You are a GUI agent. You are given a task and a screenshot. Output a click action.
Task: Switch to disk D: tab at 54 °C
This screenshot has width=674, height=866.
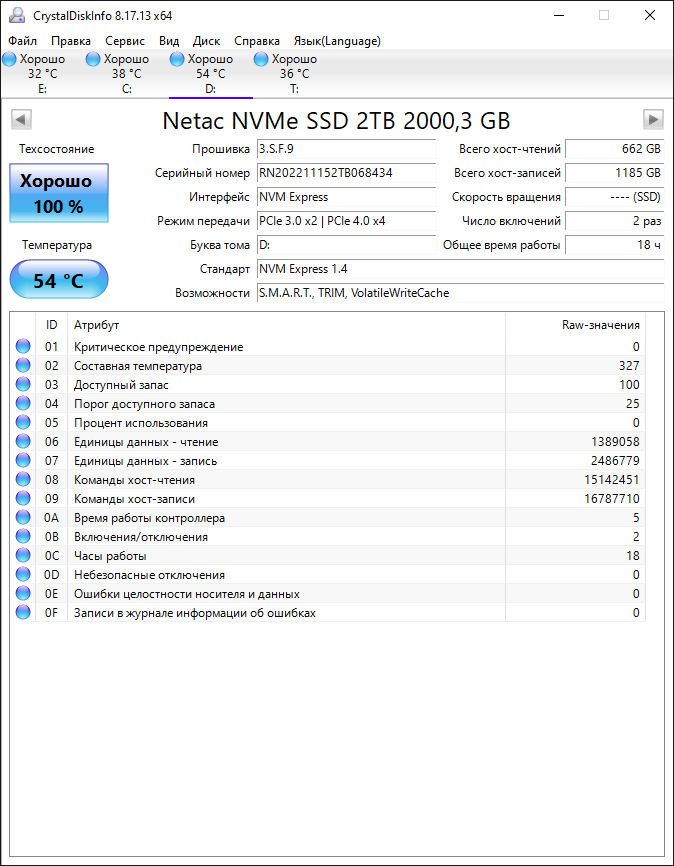(x=210, y=73)
